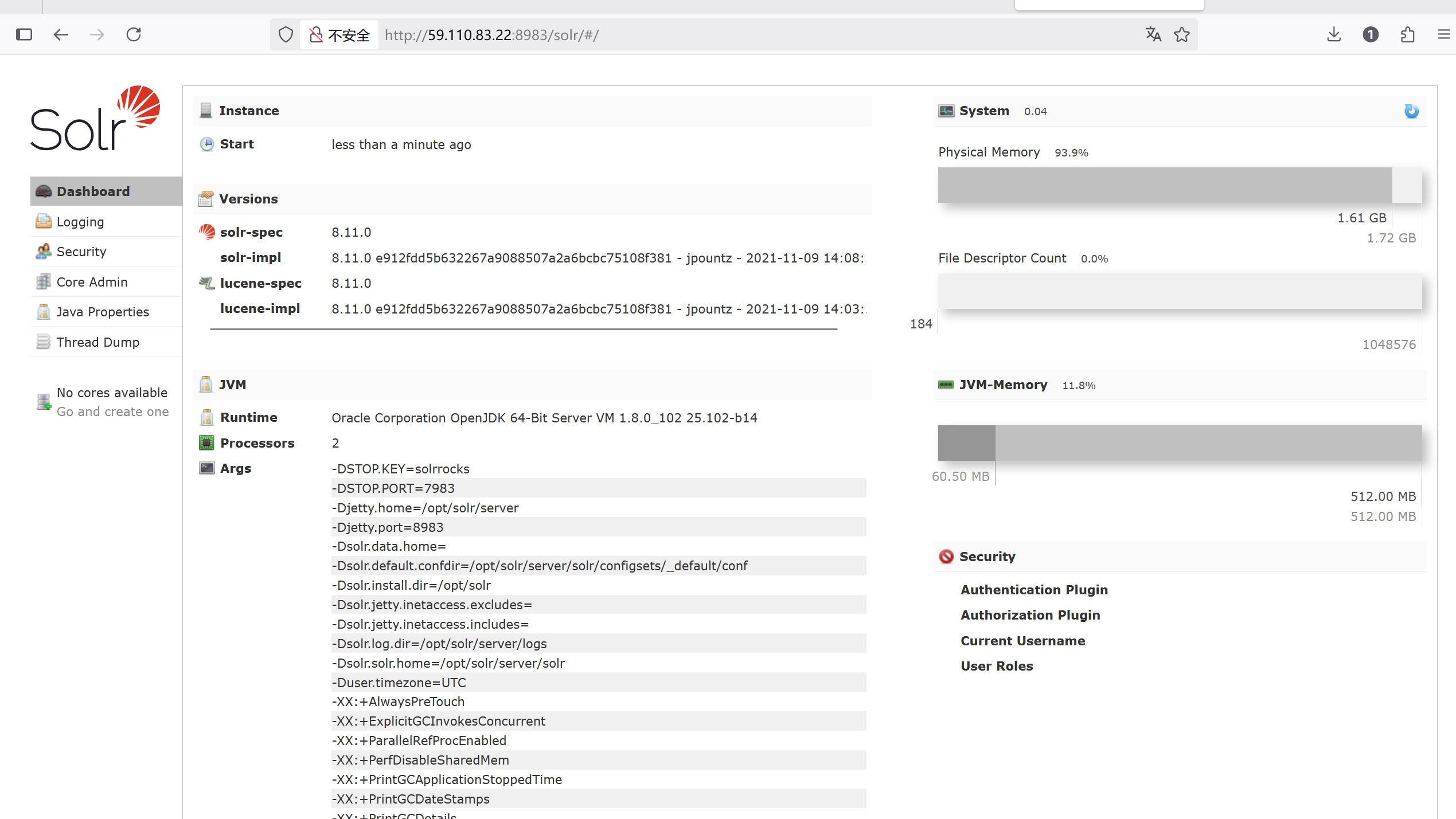Click 'less than a minute ago' start time

point(401,144)
